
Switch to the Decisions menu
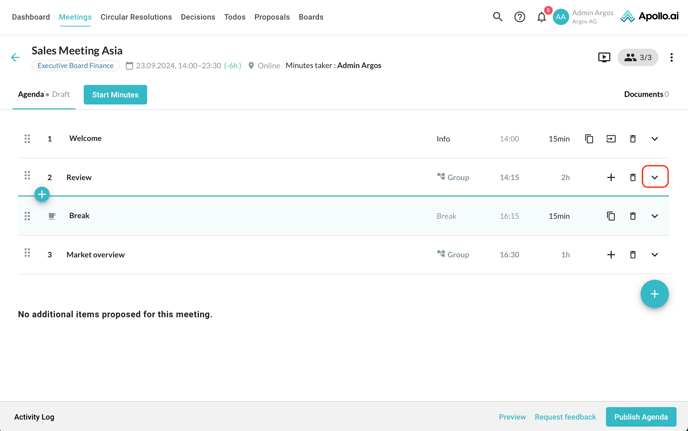click(x=198, y=17)
